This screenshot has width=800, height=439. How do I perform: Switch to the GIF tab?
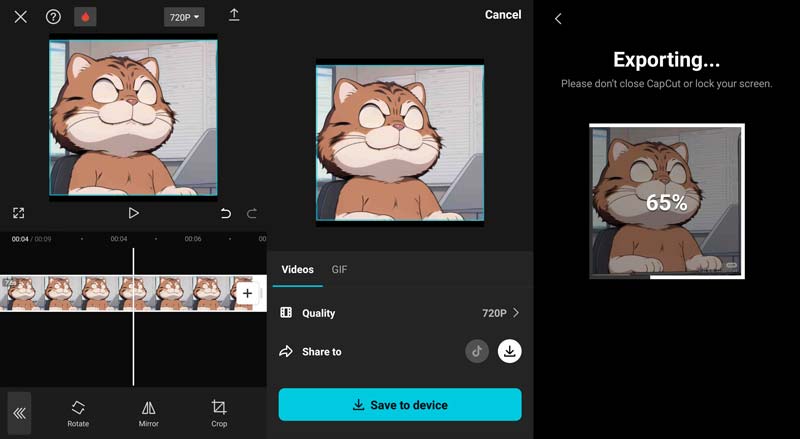click(x=339, y=270)
